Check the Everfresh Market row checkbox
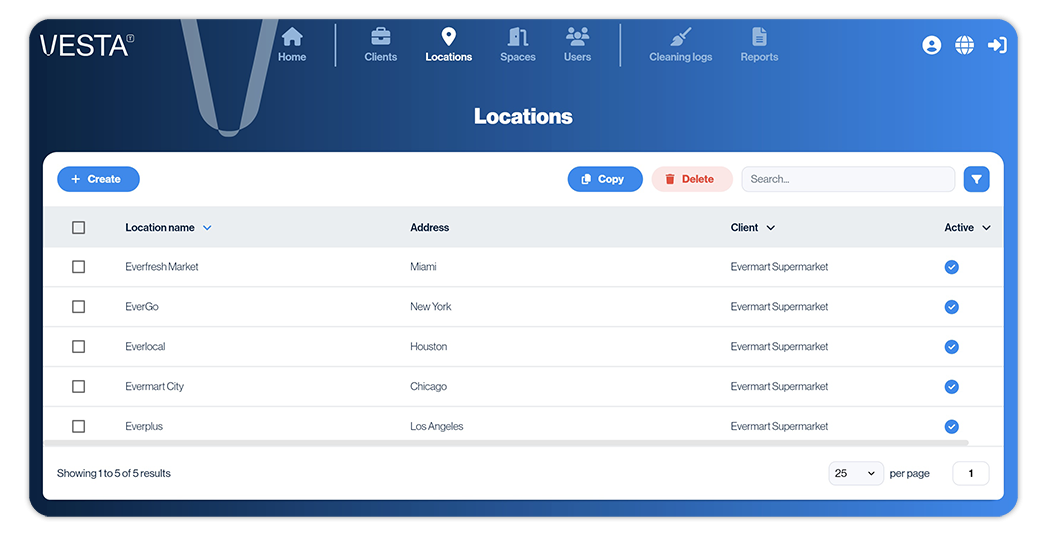This screenshot has height=542, width=1046. pos(79,267)
